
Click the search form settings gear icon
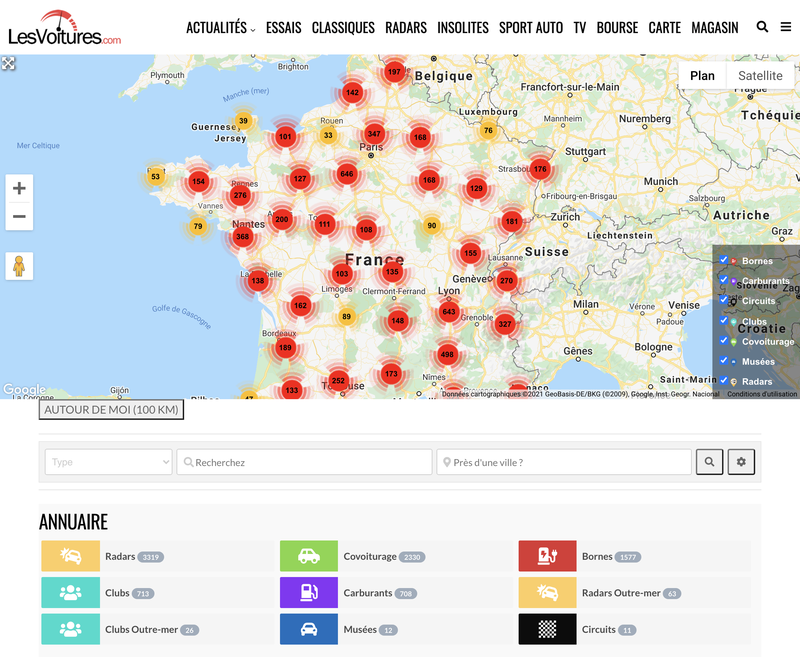click(x=741, y=462)
